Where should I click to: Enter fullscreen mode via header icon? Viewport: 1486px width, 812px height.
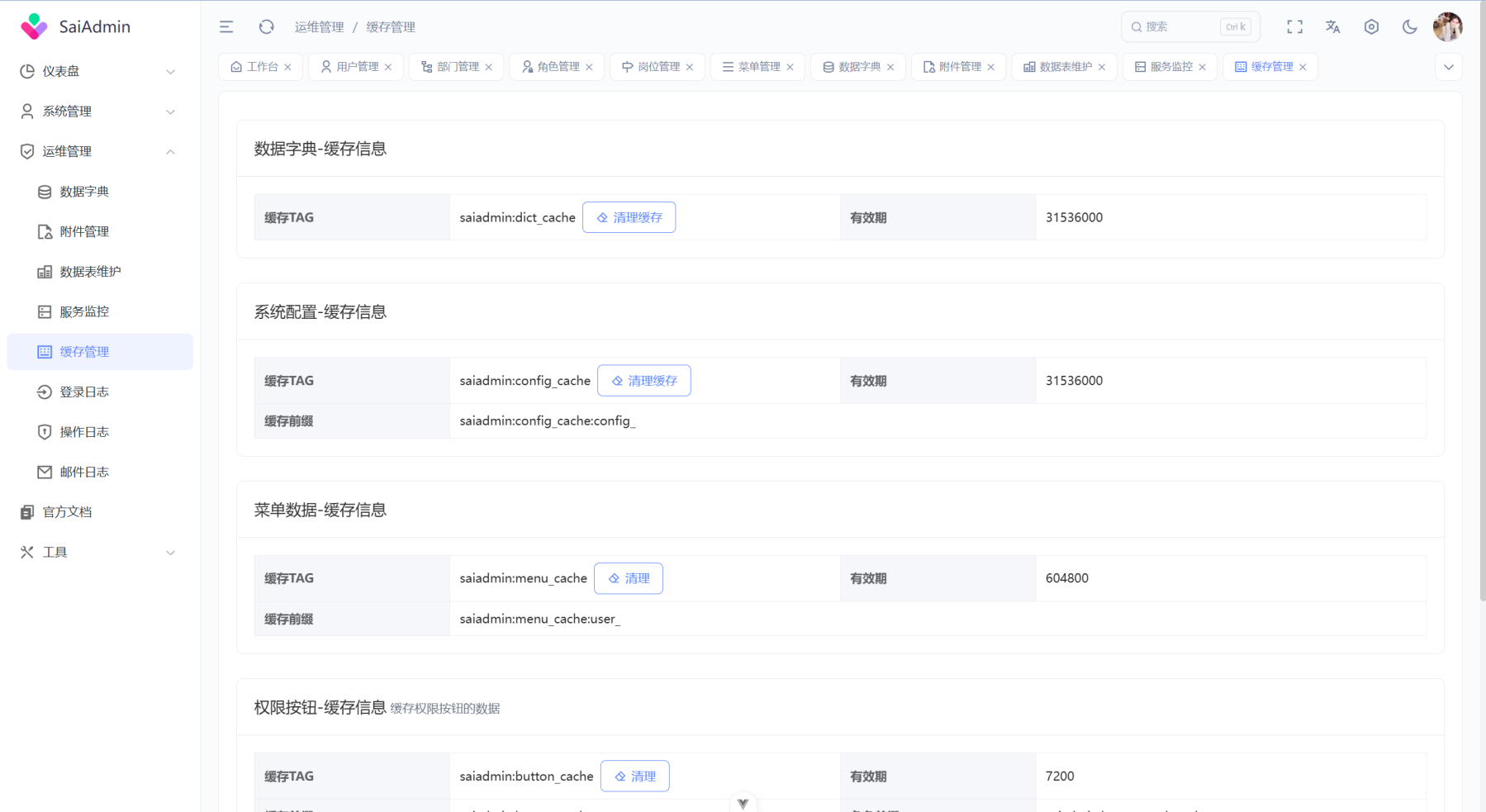1294,27
